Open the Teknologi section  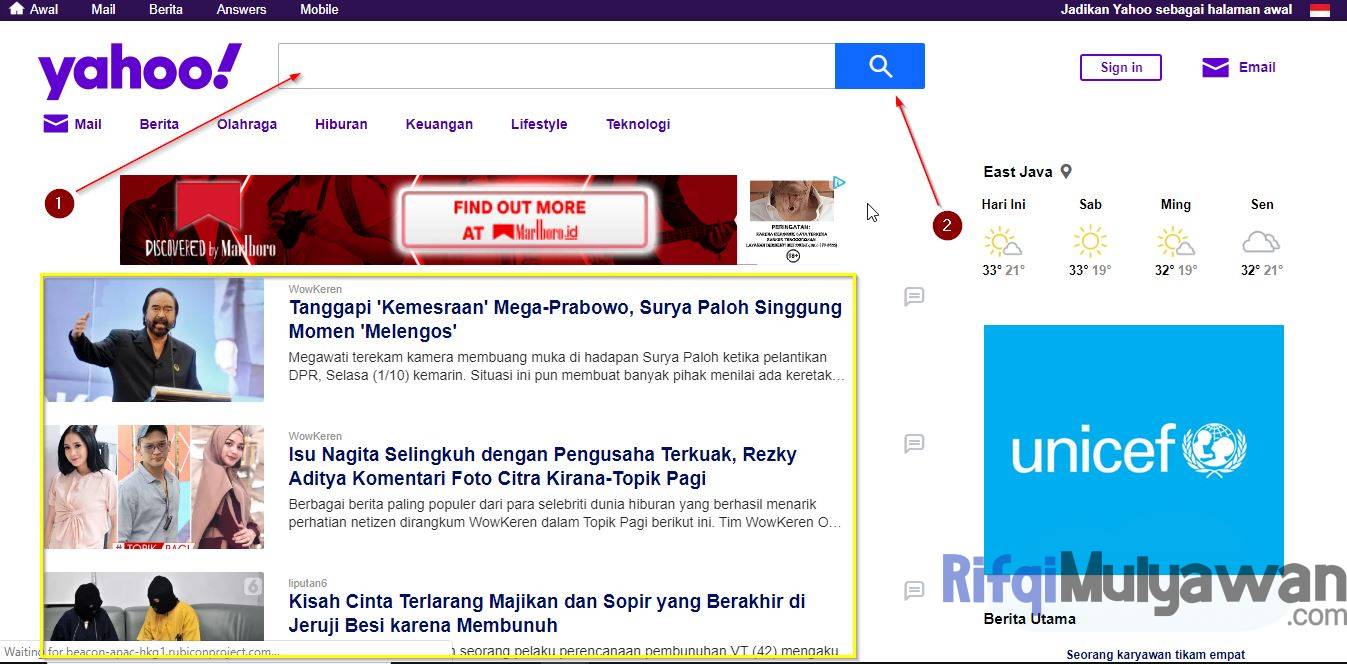(638, 123)
